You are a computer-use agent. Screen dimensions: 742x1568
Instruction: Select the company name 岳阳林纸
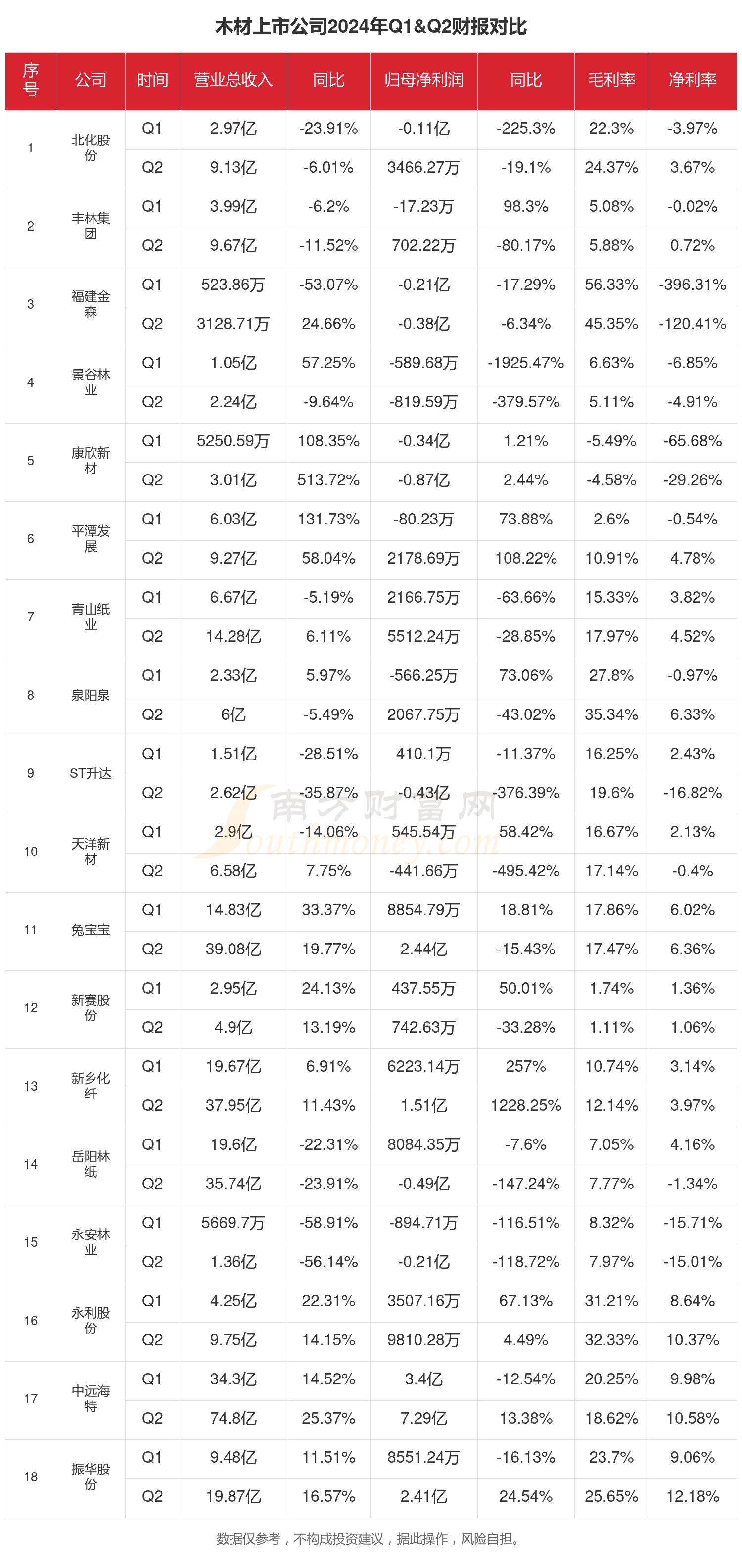coord(91,1164)
